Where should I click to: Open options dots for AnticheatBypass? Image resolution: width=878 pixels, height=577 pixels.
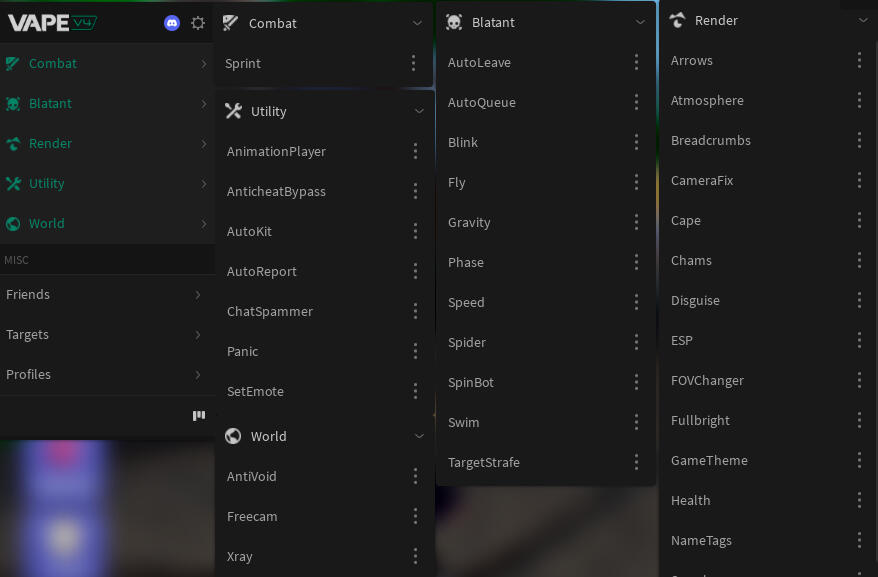(x=415, y=191)
